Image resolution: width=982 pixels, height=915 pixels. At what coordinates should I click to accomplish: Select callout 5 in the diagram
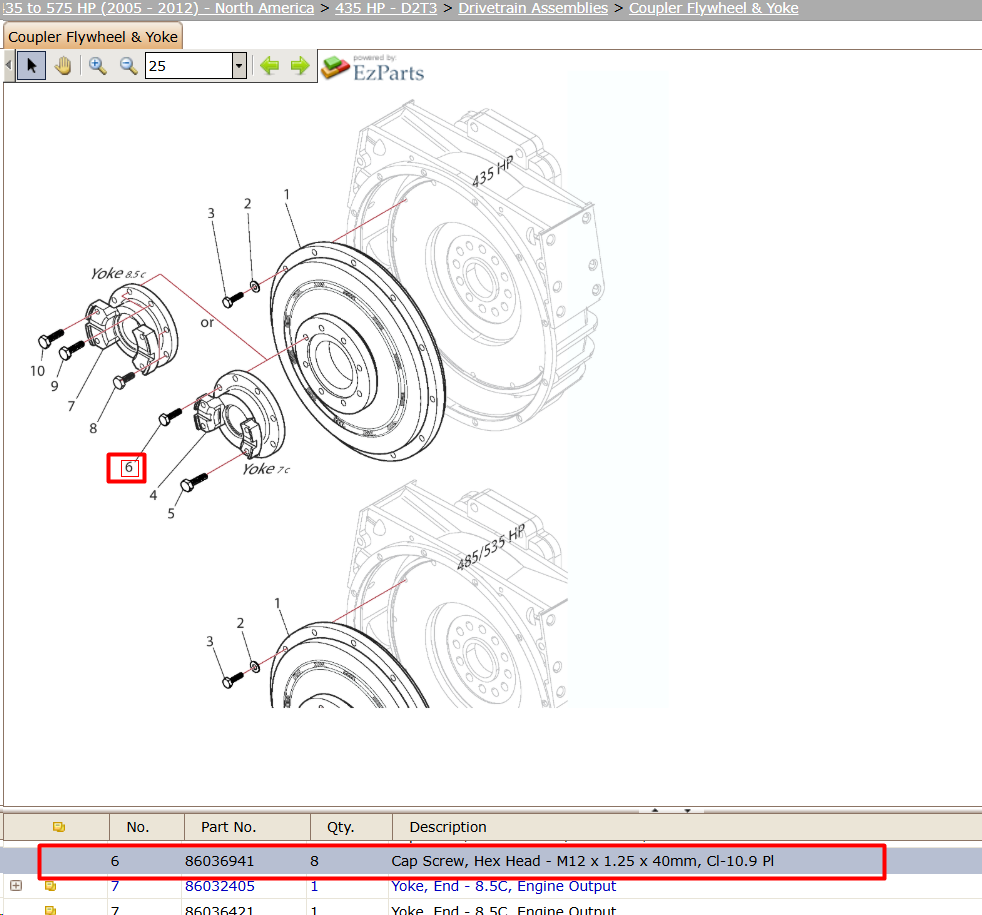click(171, 514)
